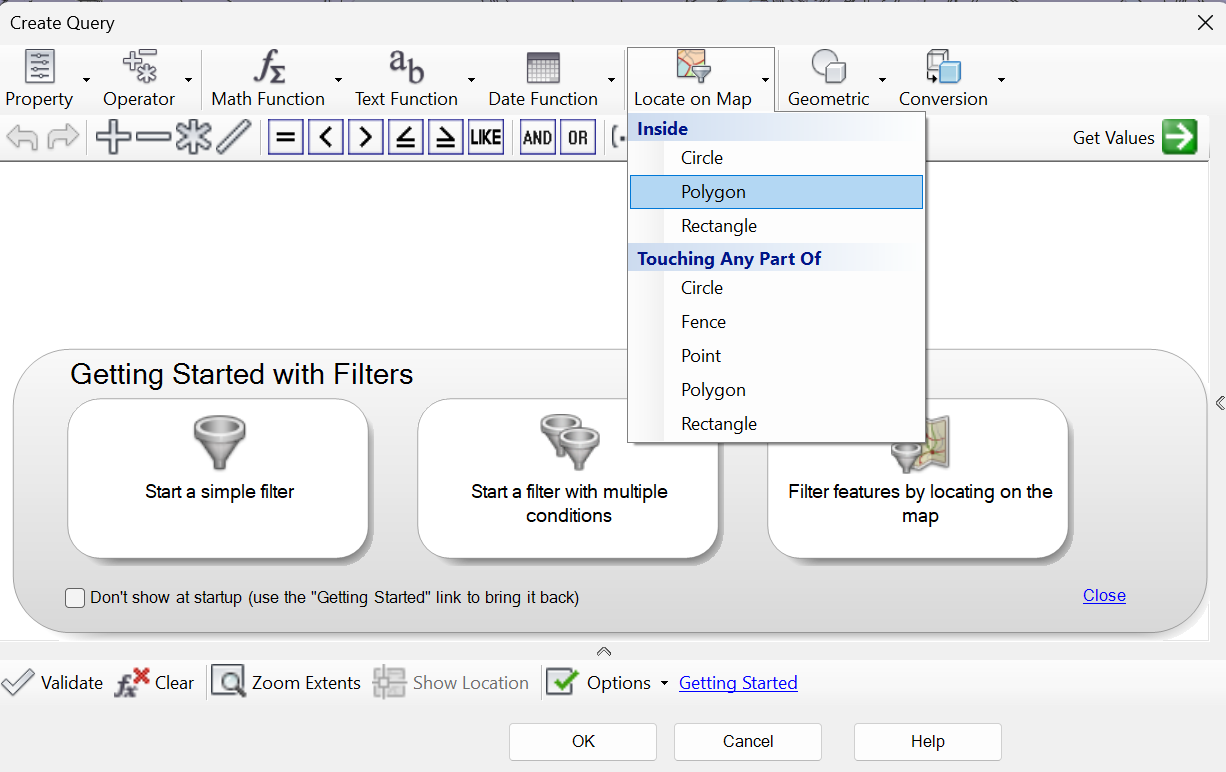Insert the AND logical operator
Screen dimensions: 1226x772
[x=538, y=137]
